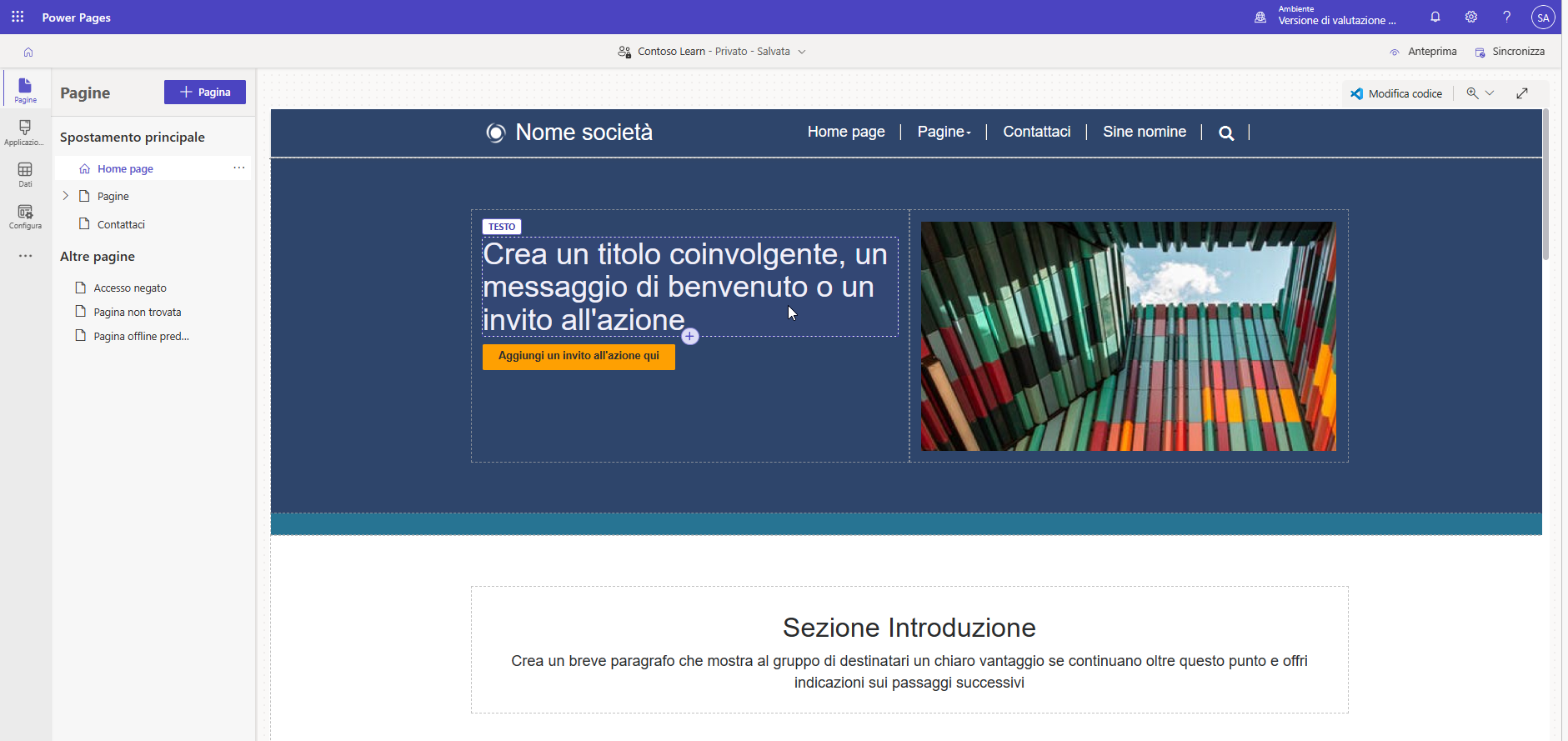Screen dimensions: 1568x741
Task: Click the Sincronizza sync icon
Action: pos(1480,52)
